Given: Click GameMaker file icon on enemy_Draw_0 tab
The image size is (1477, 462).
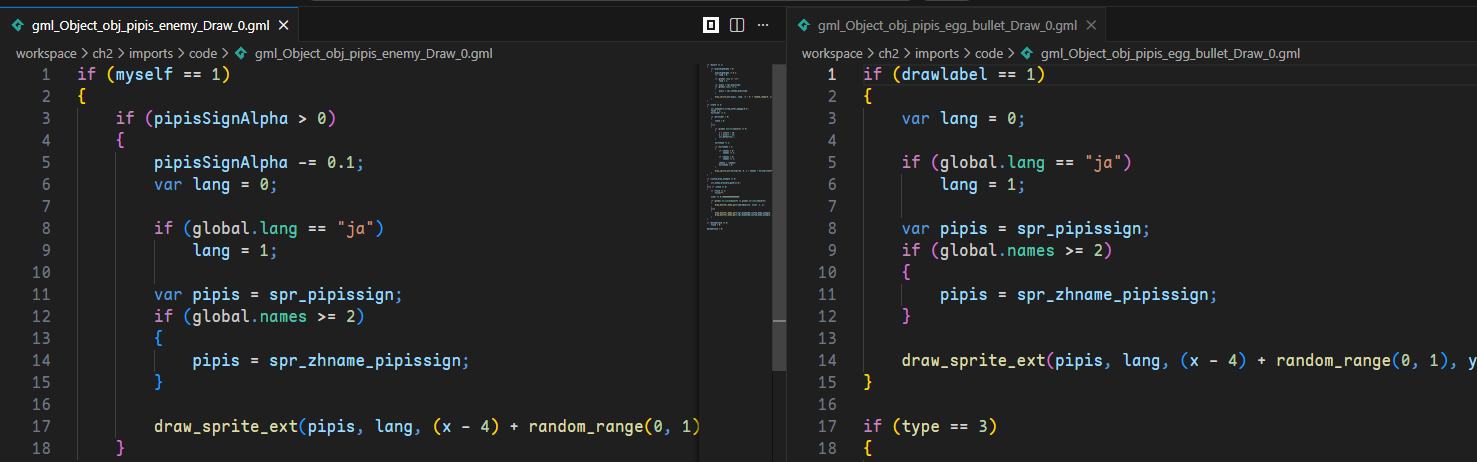Looking at the screenshot, I should [x=17, y=25].
